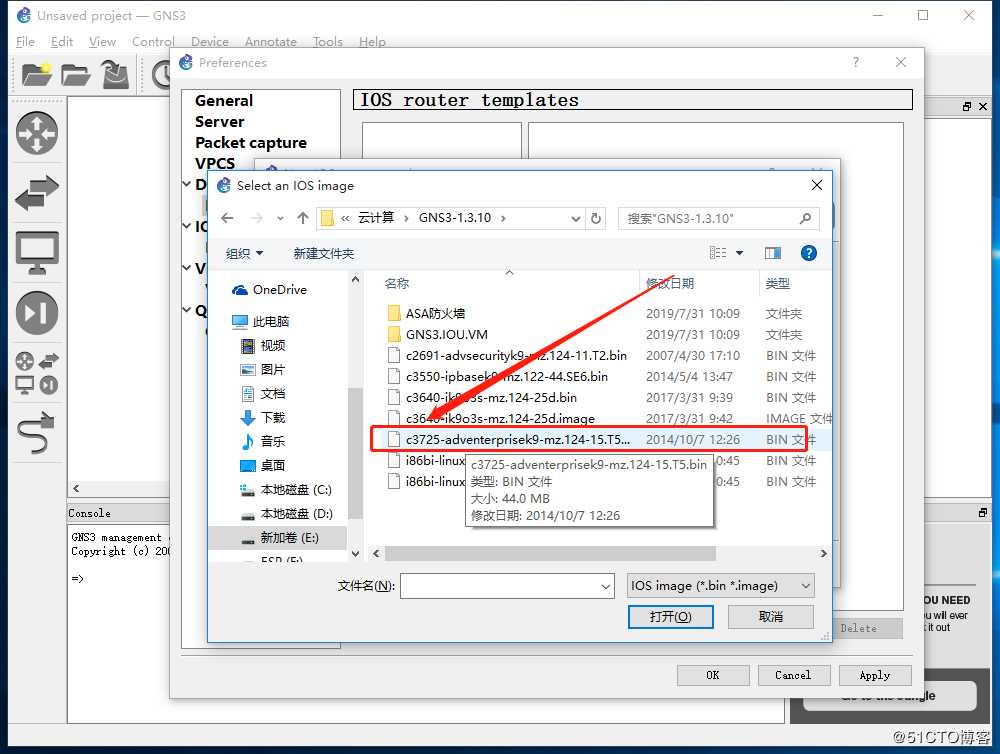Toggle the preview pane icon
The width and height of the screenshot is (1000, 754).
point(773,253)
